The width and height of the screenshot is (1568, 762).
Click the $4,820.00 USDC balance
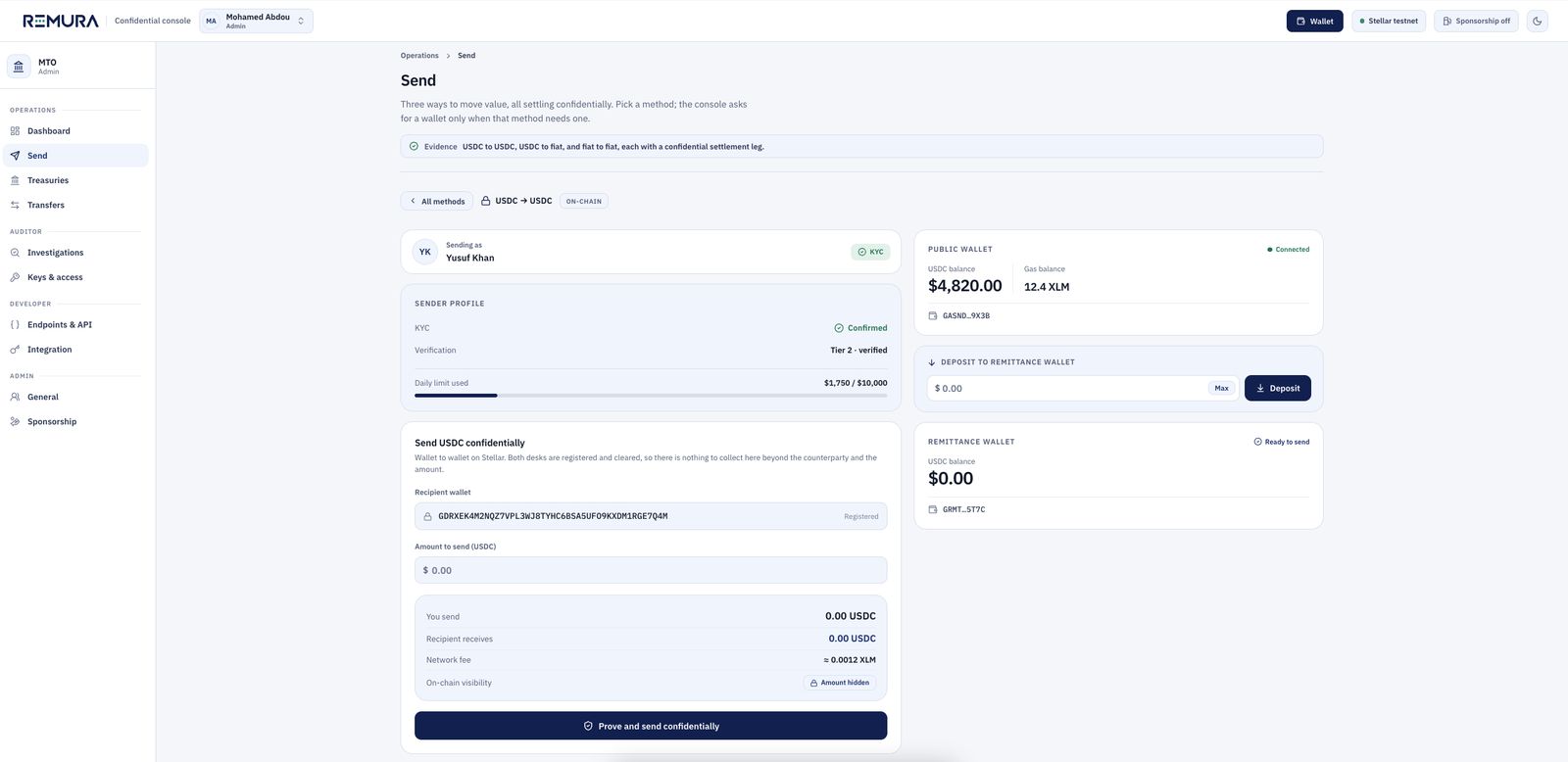tap(965, 286)
